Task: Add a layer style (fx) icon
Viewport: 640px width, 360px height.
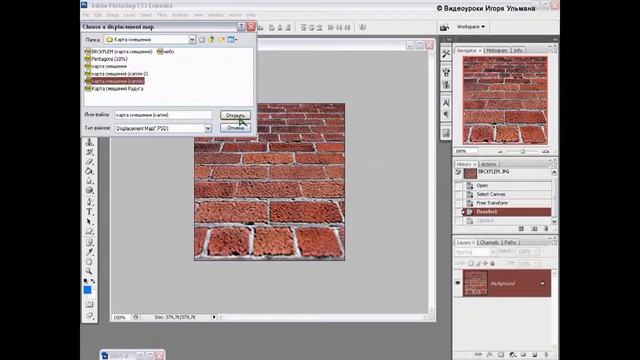Action: 489,355
